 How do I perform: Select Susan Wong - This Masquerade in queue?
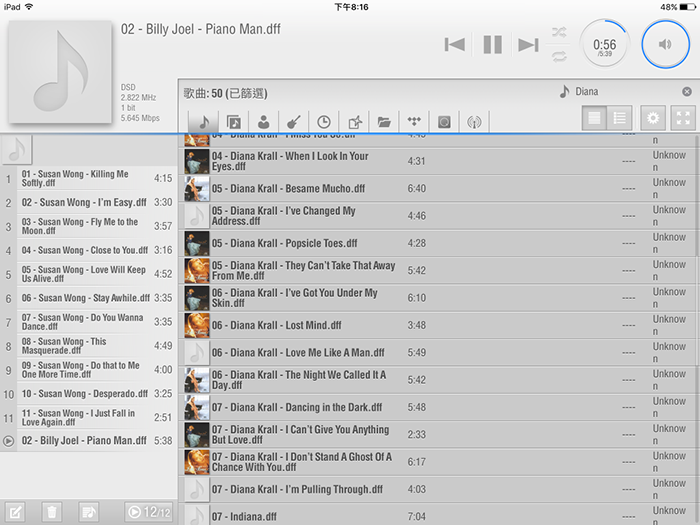tap(88, 346)
